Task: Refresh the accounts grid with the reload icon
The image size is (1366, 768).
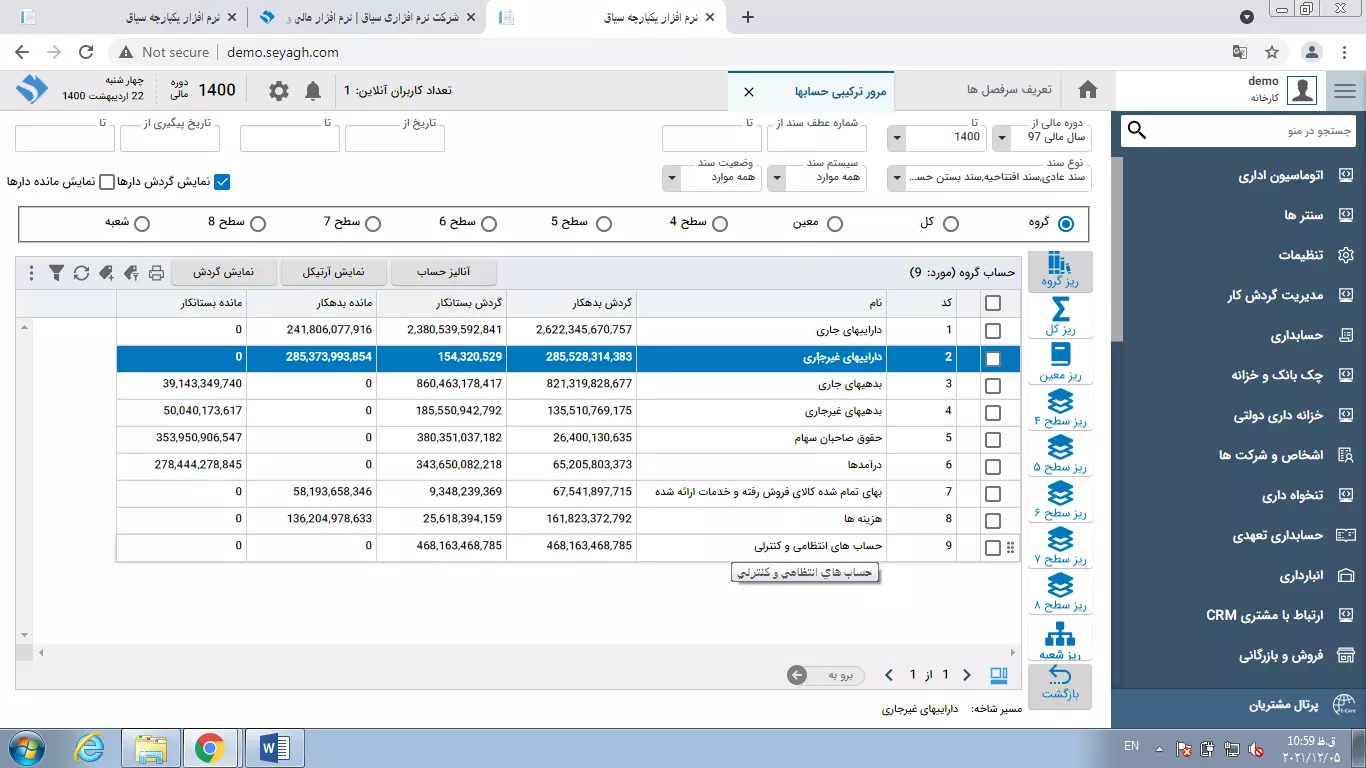Action: pos(81,272)
